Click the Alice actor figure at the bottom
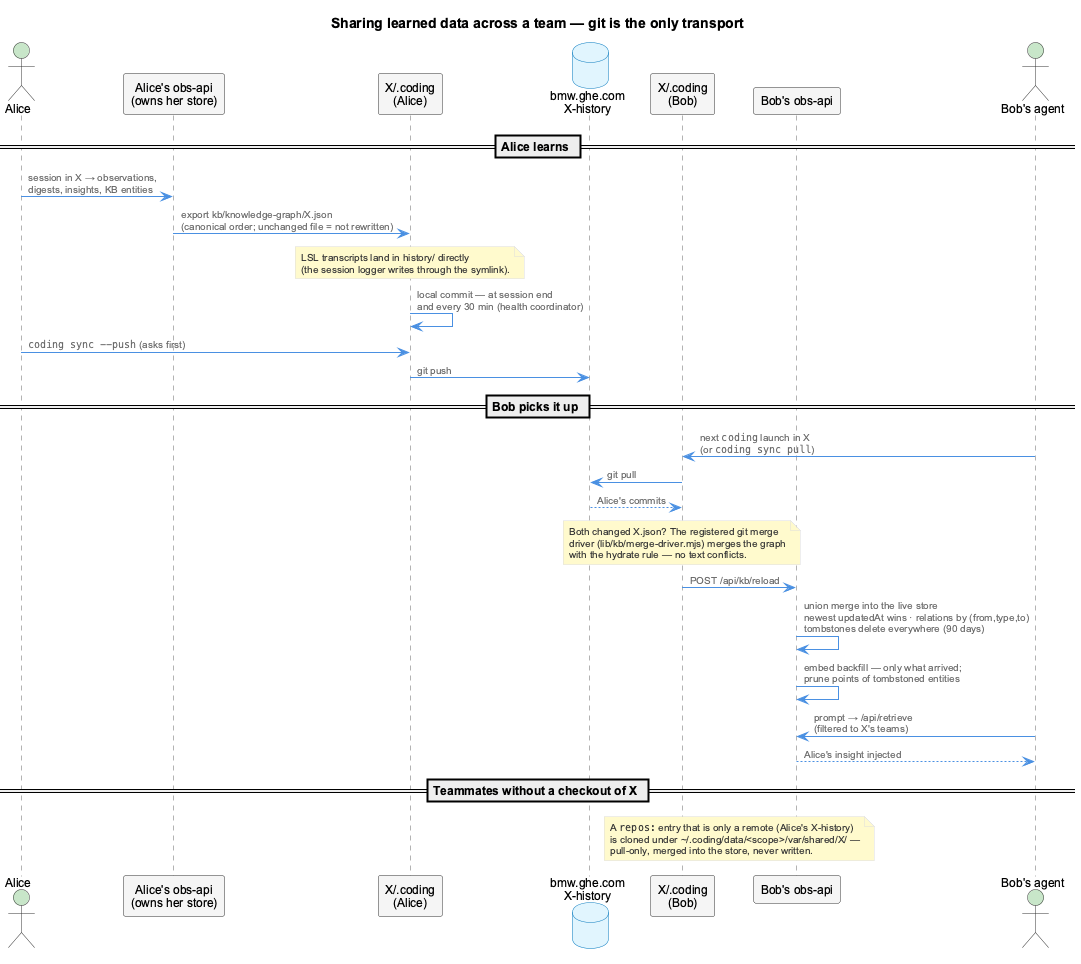Screen dimensions: 1081x964 click(21, 918)
